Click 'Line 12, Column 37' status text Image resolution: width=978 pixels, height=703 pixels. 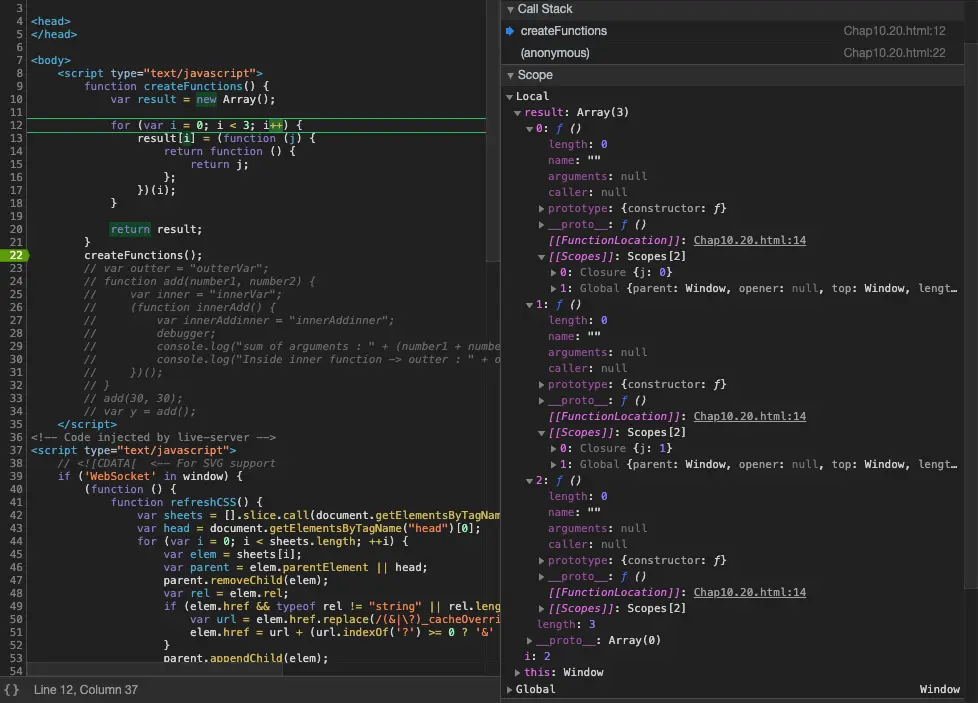pos(85,690)
